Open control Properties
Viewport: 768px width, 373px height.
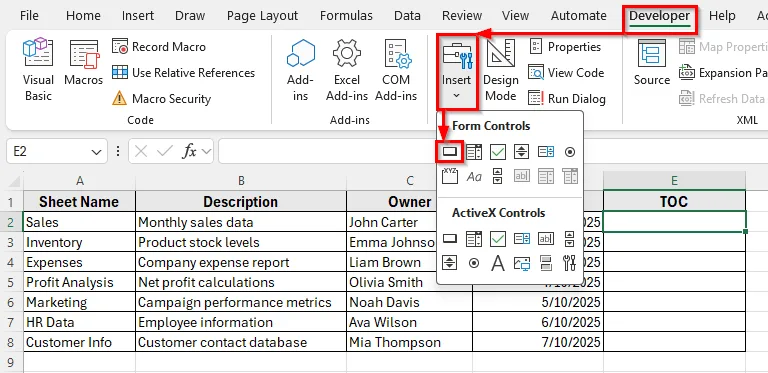coord(565,47)
